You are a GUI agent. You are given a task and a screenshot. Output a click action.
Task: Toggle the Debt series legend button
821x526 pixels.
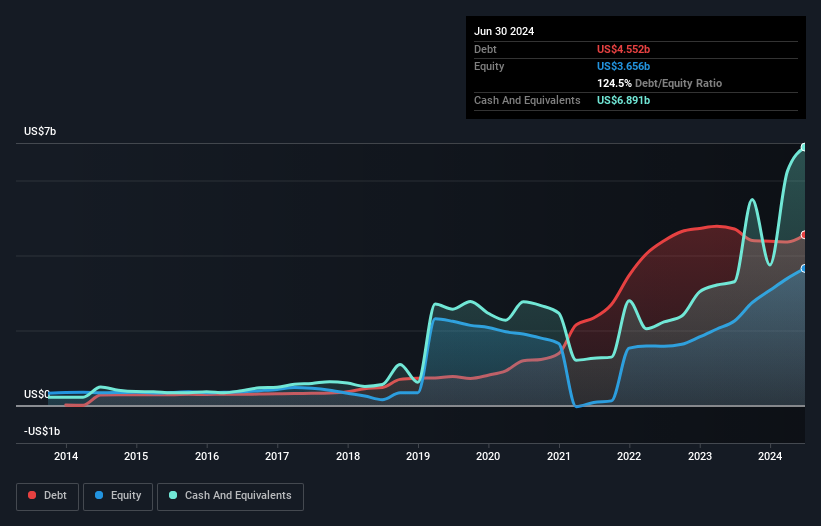point(48,496)
